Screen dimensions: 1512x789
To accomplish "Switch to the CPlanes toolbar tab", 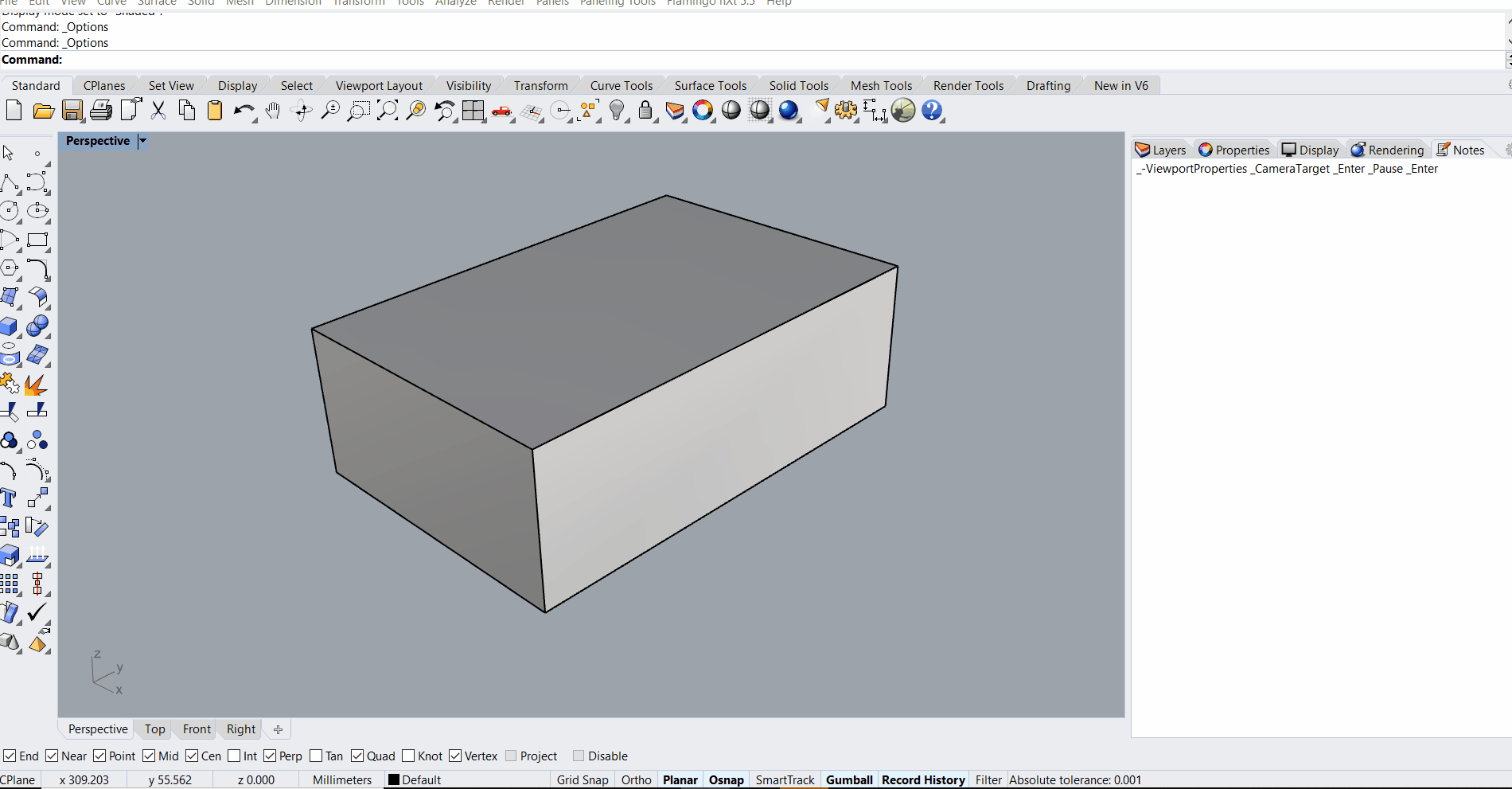I will [x=104, y=85].
